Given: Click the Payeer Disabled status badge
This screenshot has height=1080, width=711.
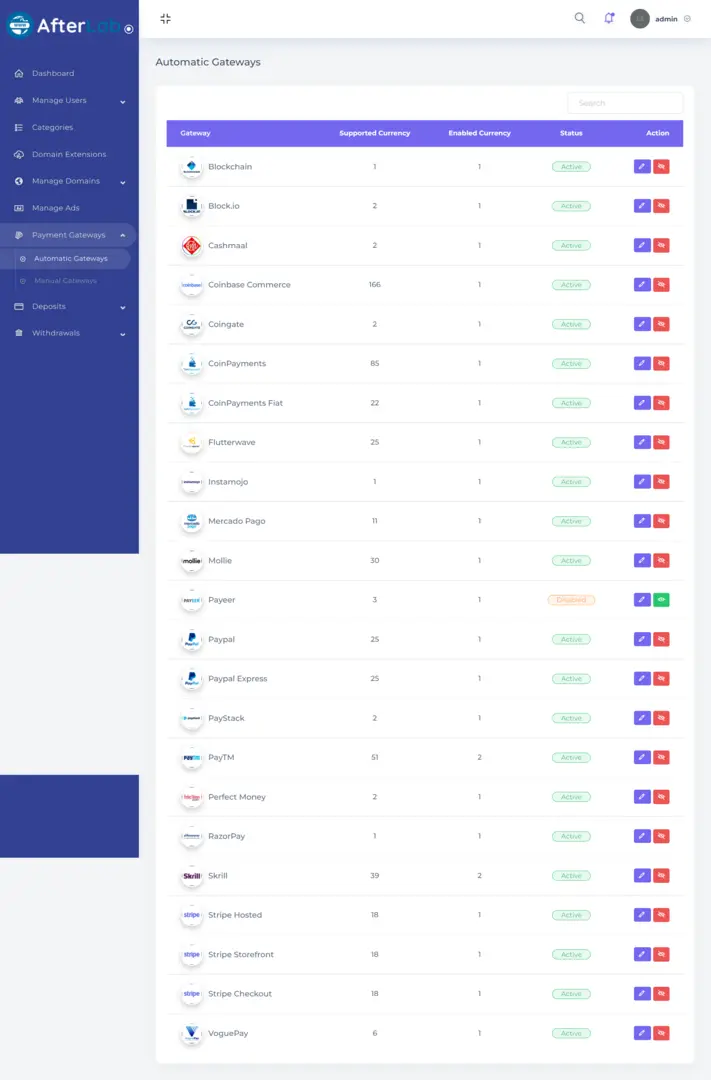Looking at the screenshot, I should [x=571, y=600].
